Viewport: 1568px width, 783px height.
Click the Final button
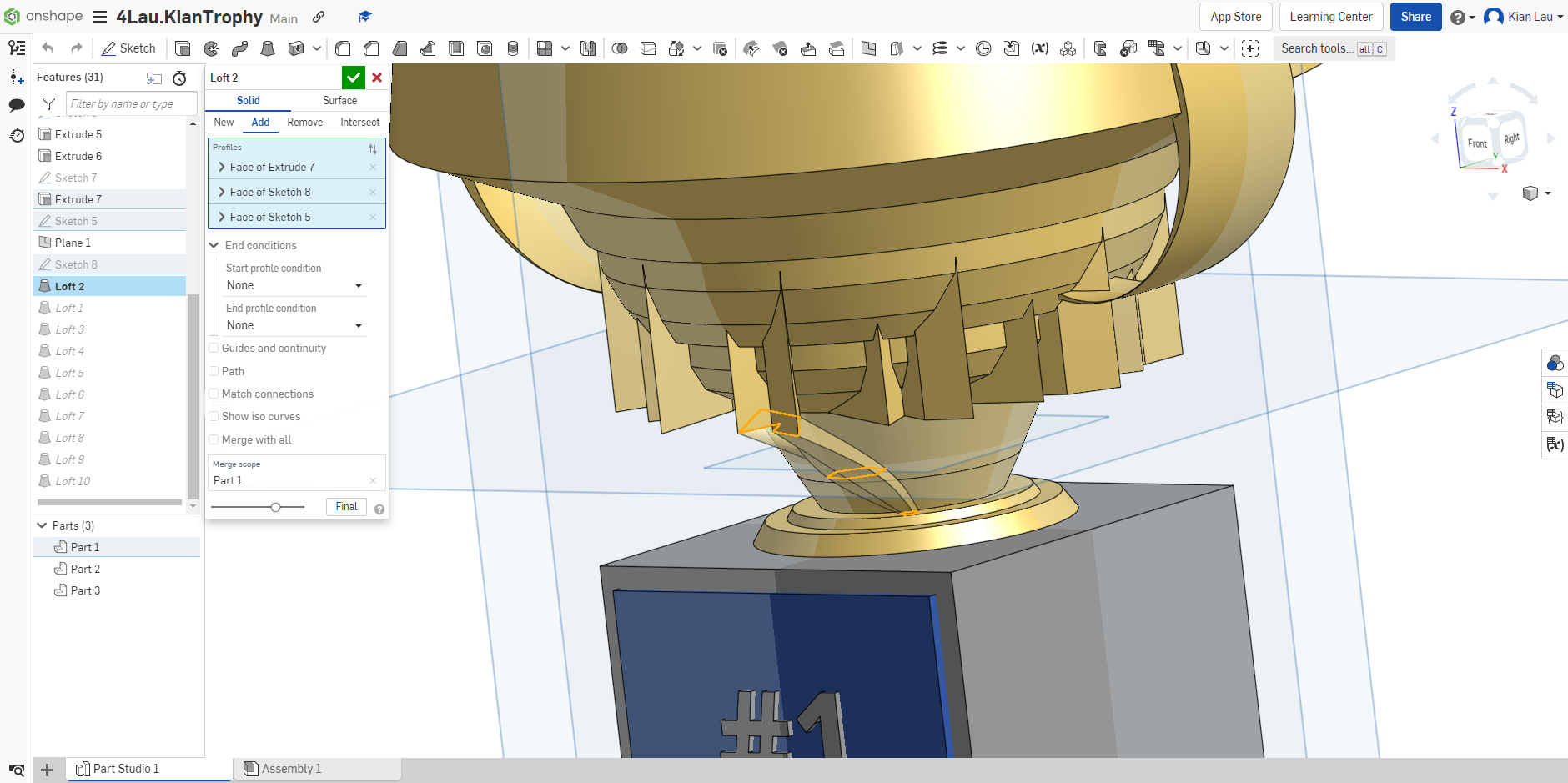pyautogui.click(x=346, y=507)
